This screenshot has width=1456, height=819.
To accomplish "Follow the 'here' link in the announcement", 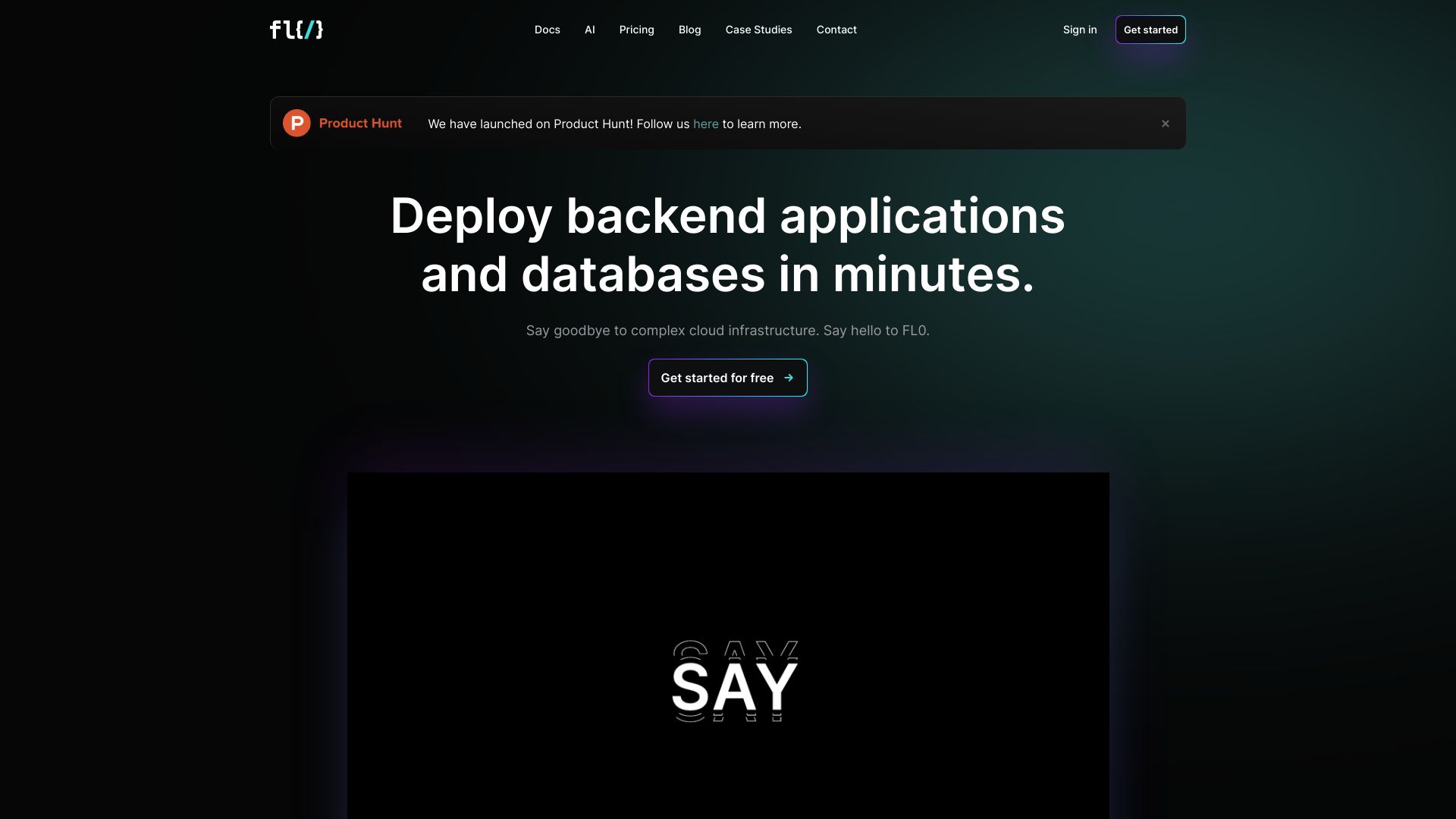I will coord(705,124).
